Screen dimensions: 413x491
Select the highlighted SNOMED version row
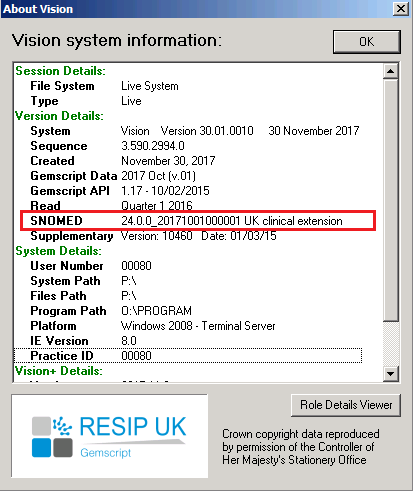pos(198,221)
